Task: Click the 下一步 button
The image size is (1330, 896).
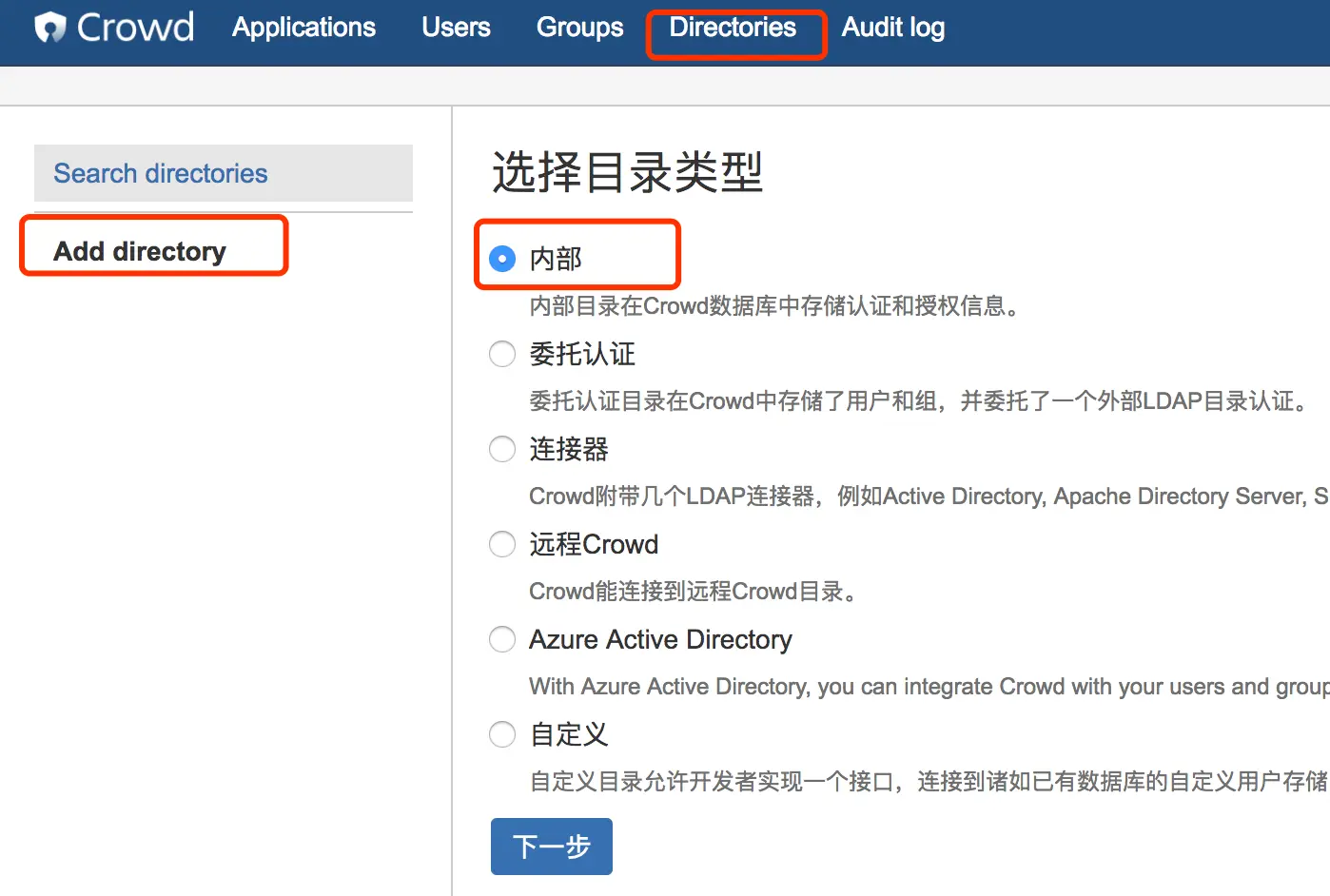Action: [x=551, y=846]
